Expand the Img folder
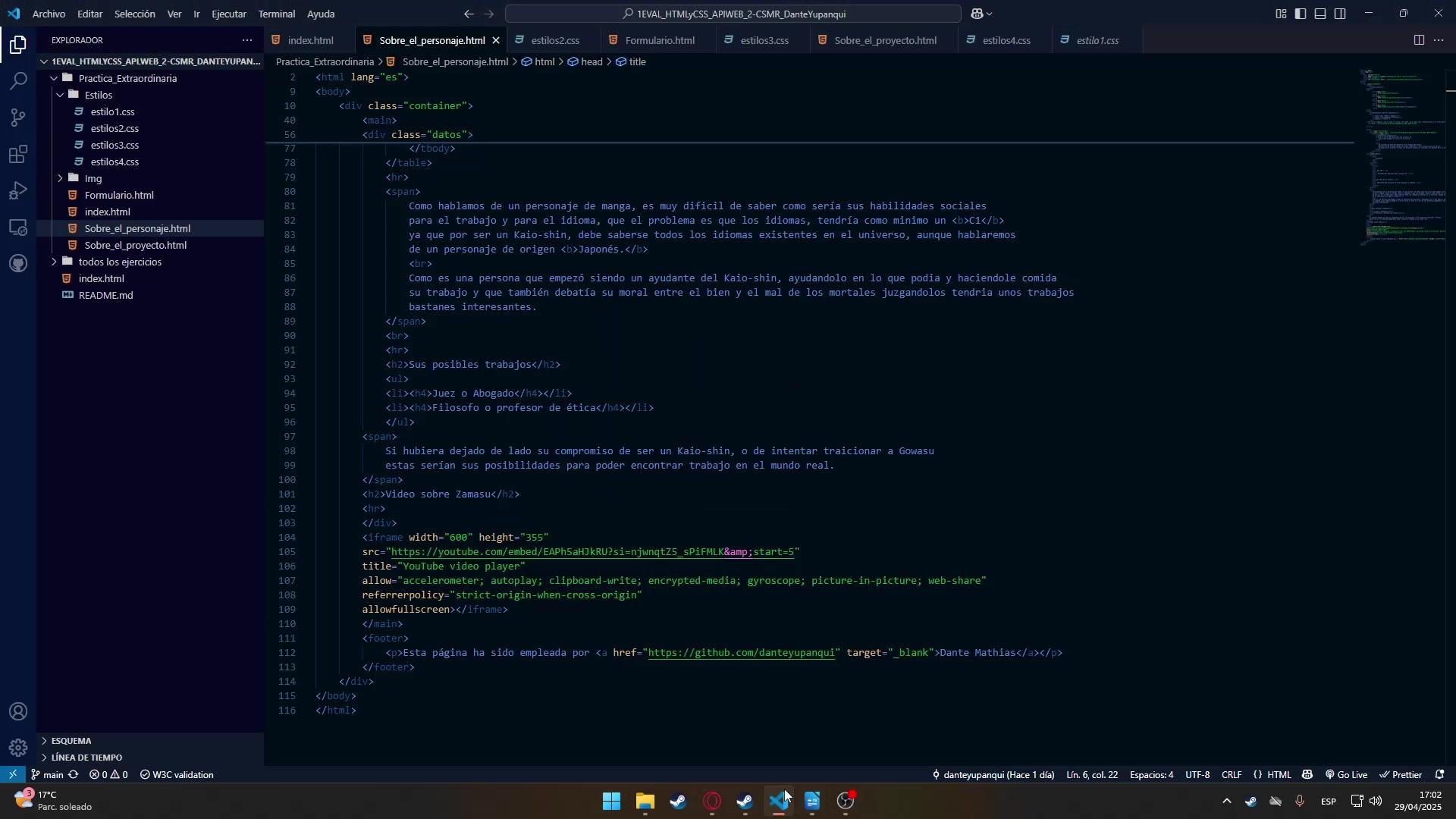The height and width of the screenshot is (819, 1456). [x=93, y=179]
